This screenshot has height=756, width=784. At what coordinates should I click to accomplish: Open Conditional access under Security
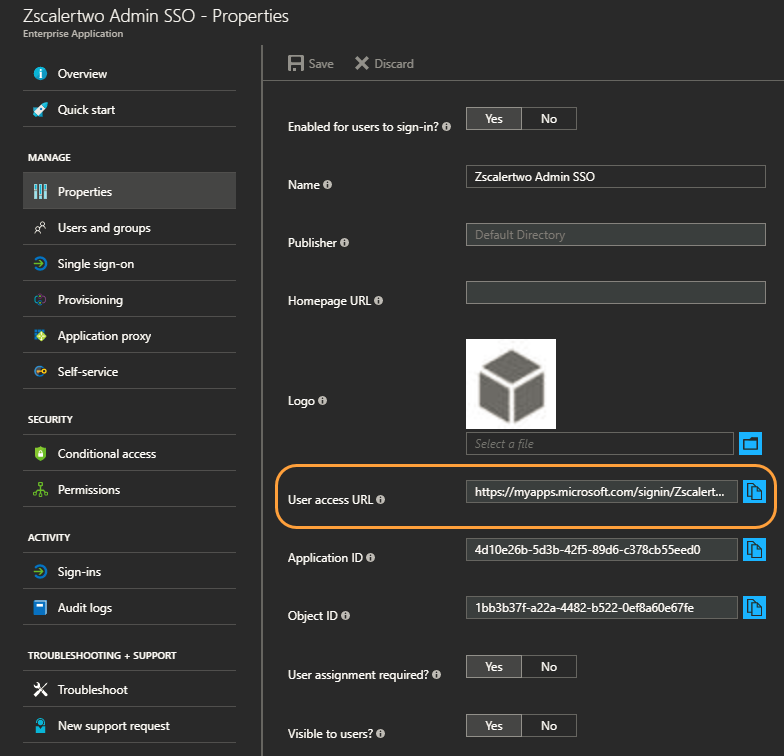point(107,454)
